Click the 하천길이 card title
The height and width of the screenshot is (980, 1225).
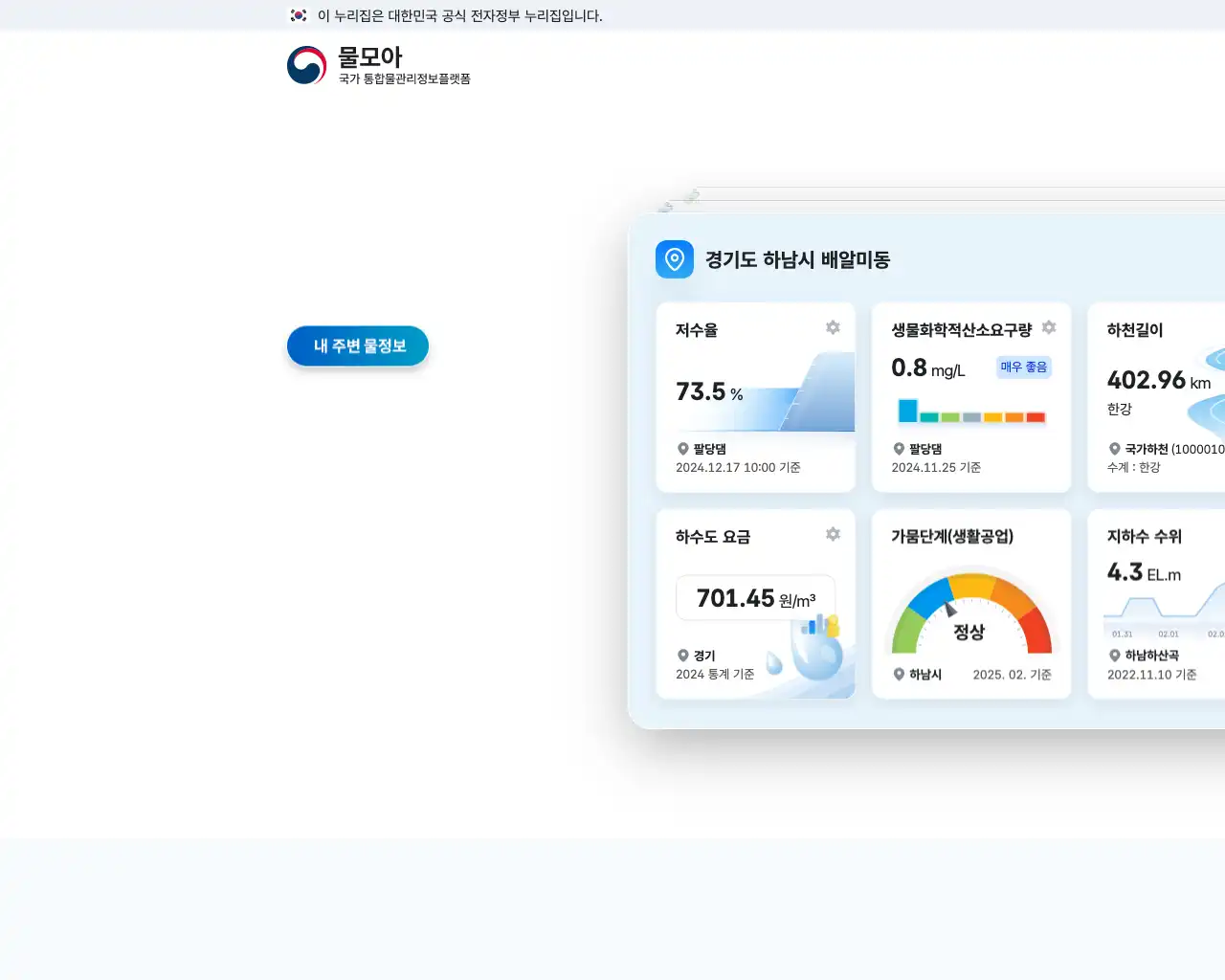coord(1135,330)
